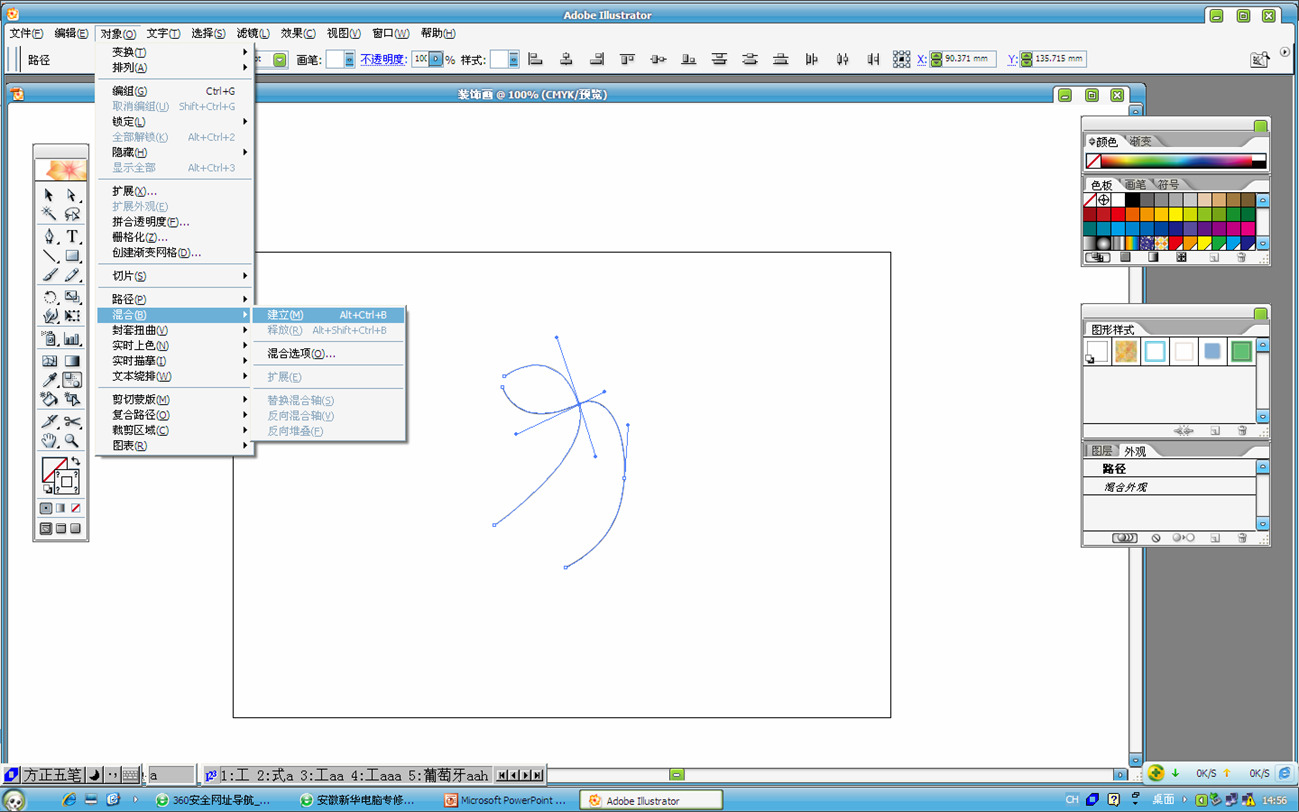The width and height of the screenshot is (1299, 812).
Task: Open the 样式 style dropdown in control bar
Action: (512, 60)
